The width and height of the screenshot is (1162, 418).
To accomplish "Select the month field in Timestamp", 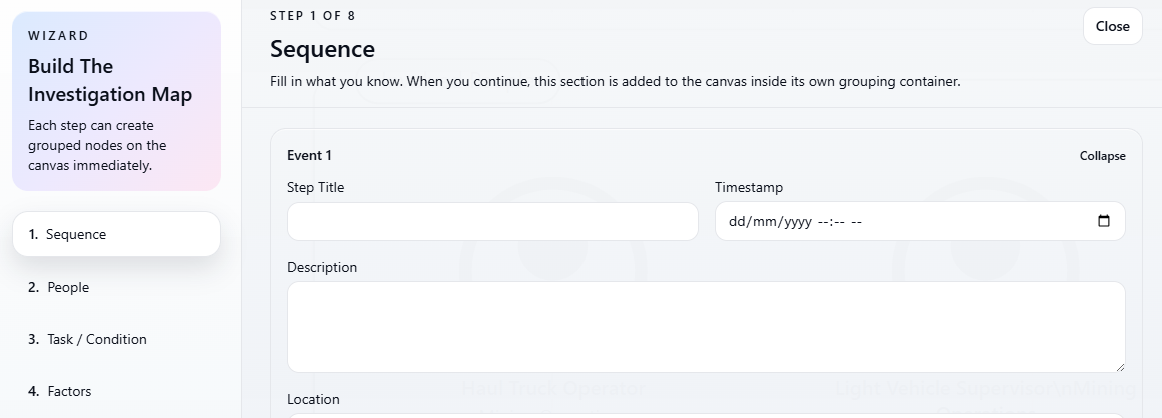I will pyautogui.click(x=763, y=222).
